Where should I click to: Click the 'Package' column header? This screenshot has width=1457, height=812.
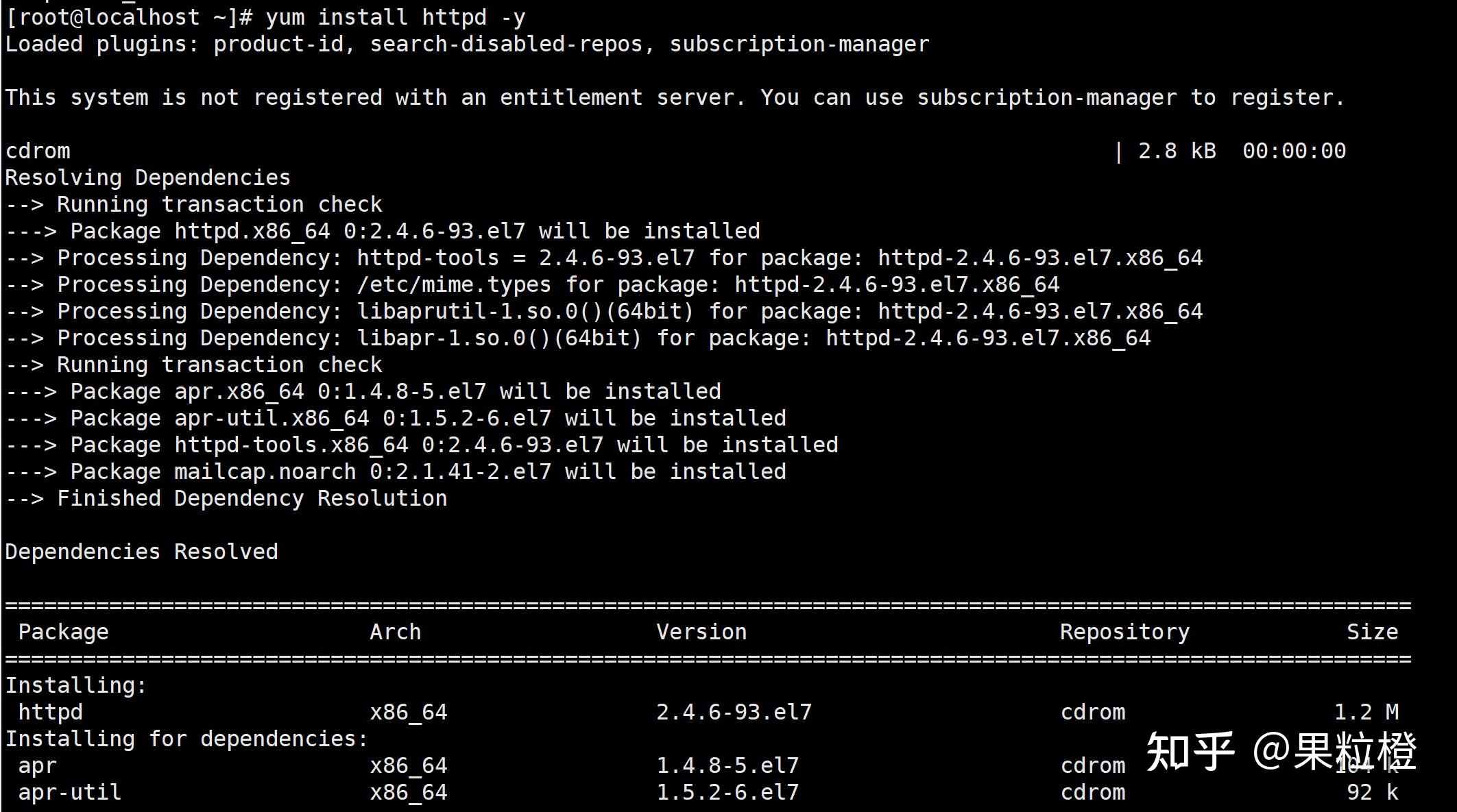tap(64, 632)
